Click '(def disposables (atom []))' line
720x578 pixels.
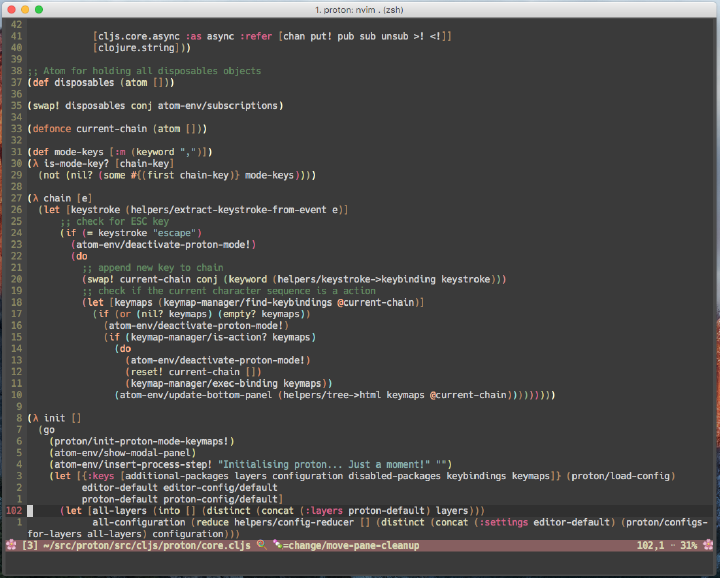pos(101,83)
